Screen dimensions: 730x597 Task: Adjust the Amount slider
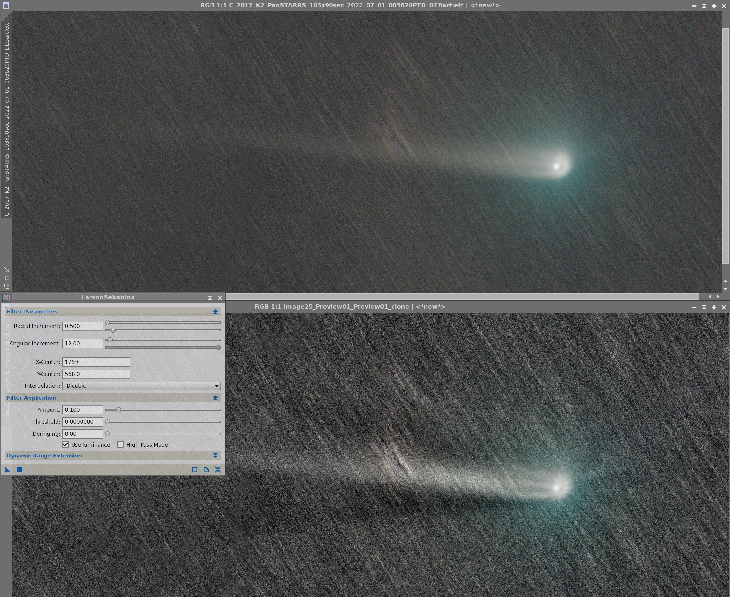pyautogui.click(x=119, y=409)
